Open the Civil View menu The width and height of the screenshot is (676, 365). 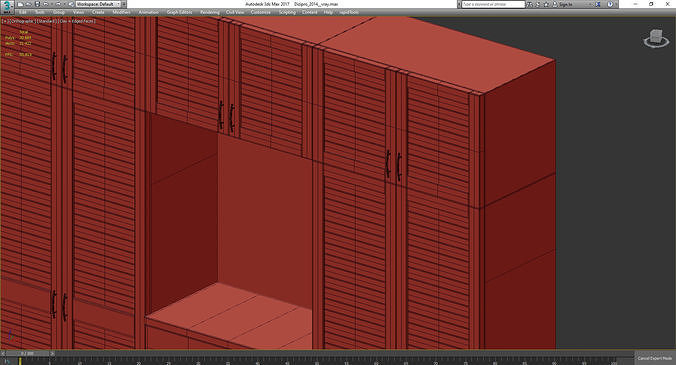click(235, 12)
